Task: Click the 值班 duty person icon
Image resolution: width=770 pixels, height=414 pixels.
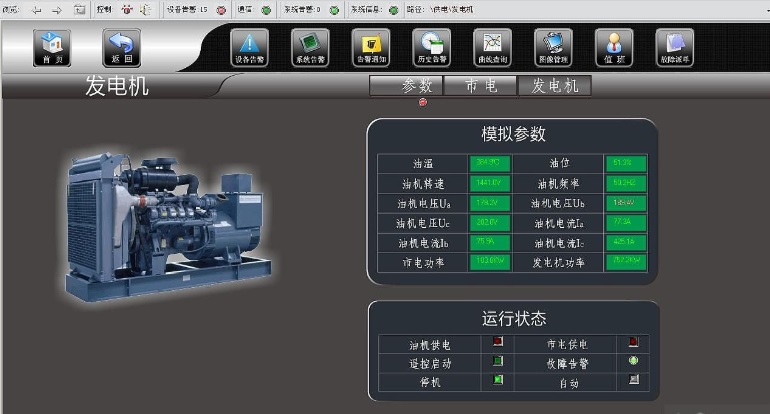Action: [614, 45]
